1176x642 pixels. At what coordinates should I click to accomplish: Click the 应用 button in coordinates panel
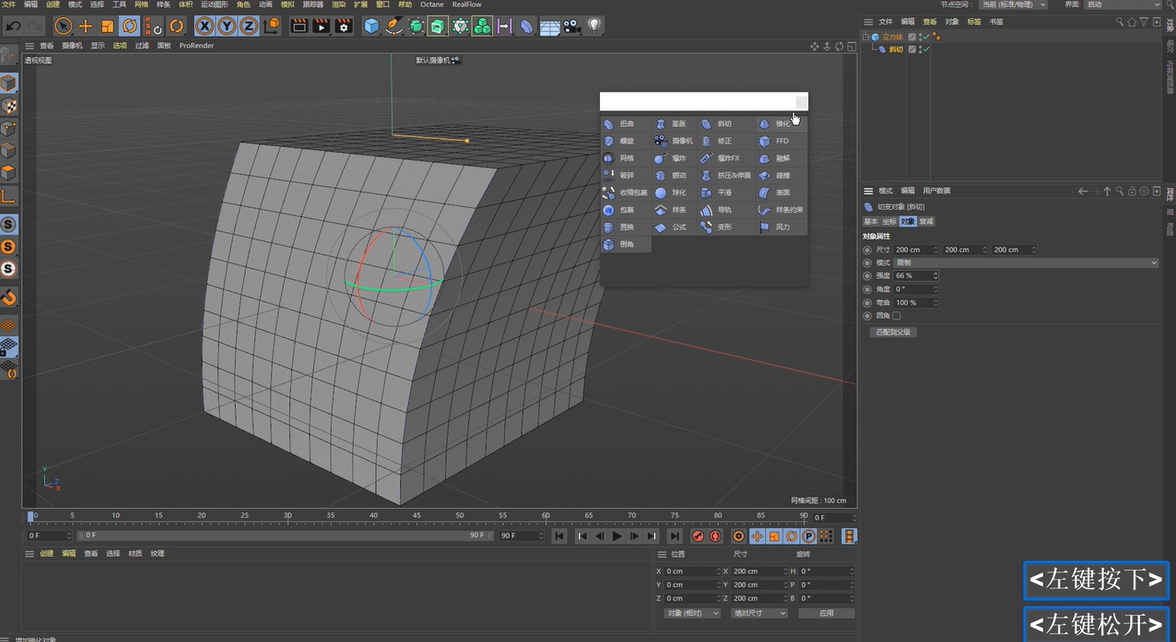tap(826, 614)
